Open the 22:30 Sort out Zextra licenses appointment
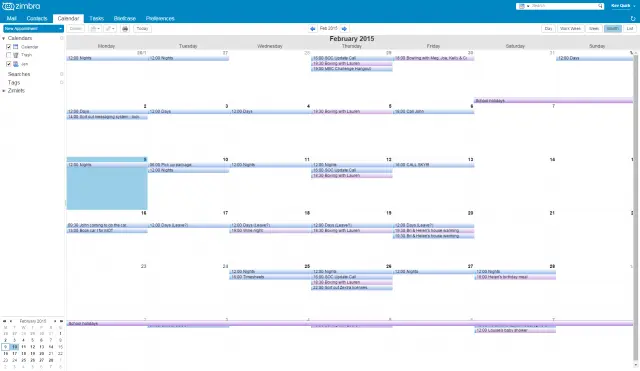 pos(352,288)
